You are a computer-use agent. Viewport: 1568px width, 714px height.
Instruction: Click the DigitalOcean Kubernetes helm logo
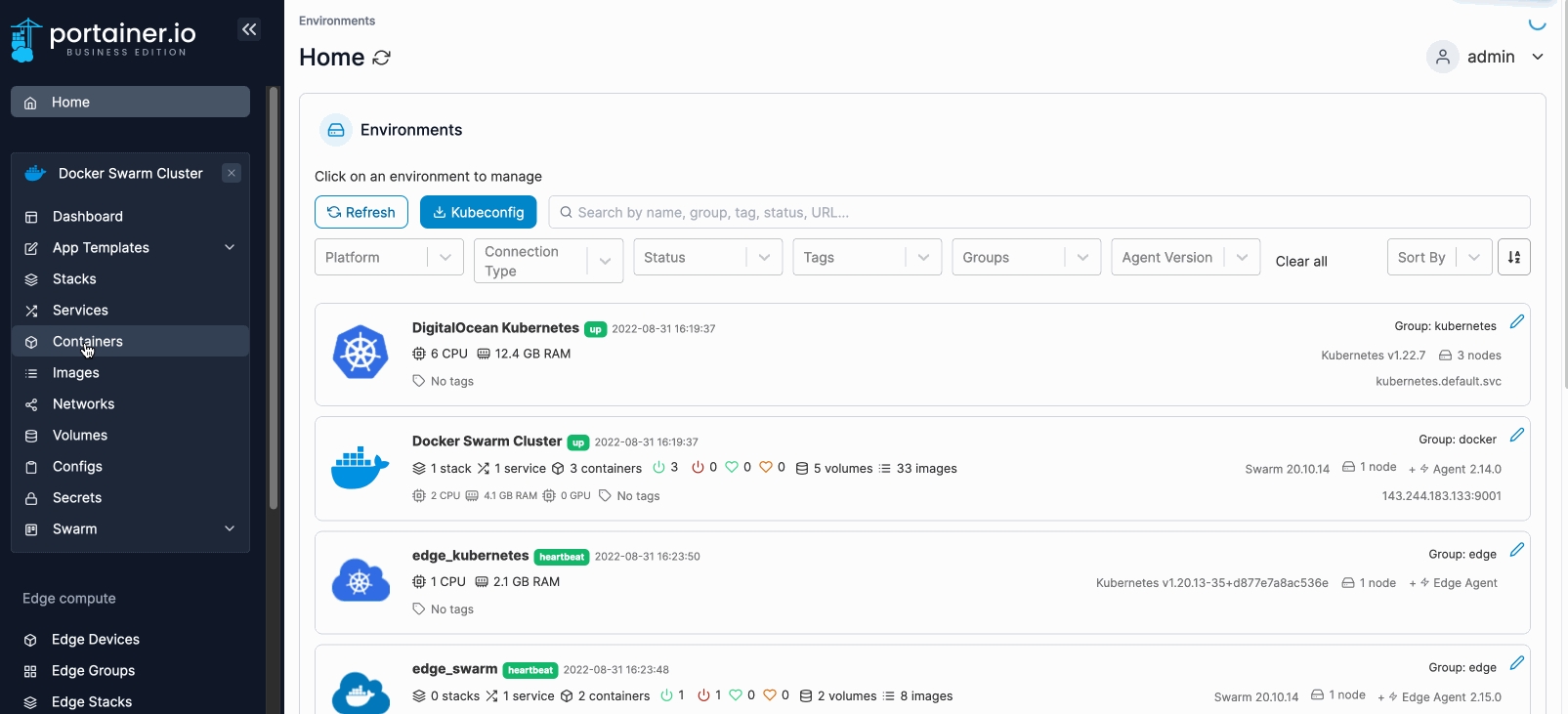click(360, 353)
